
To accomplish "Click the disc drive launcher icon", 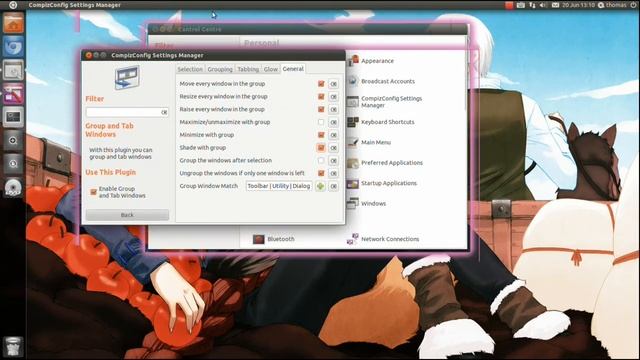I will tap(13, 187).
